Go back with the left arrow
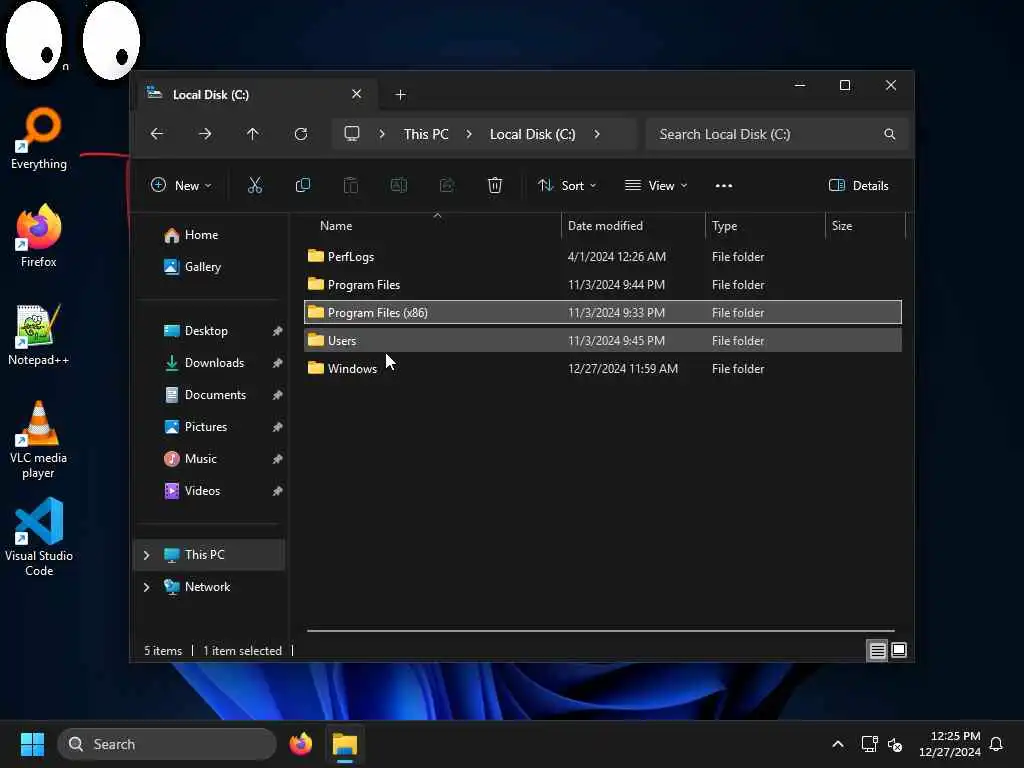The width and height of the screenshot is (1024, 768). (x=157, y=134)
